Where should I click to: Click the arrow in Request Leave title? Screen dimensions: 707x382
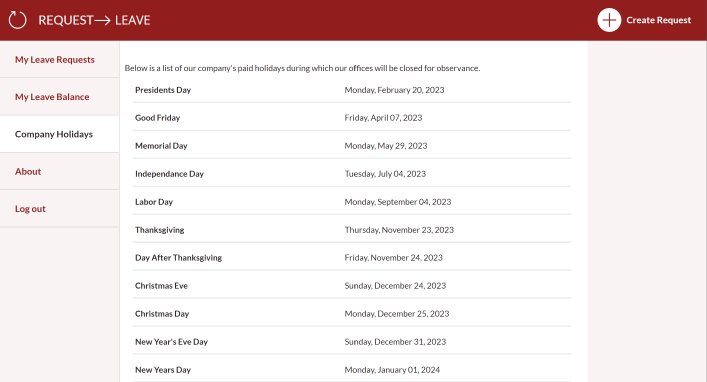[x=102, y=20]
